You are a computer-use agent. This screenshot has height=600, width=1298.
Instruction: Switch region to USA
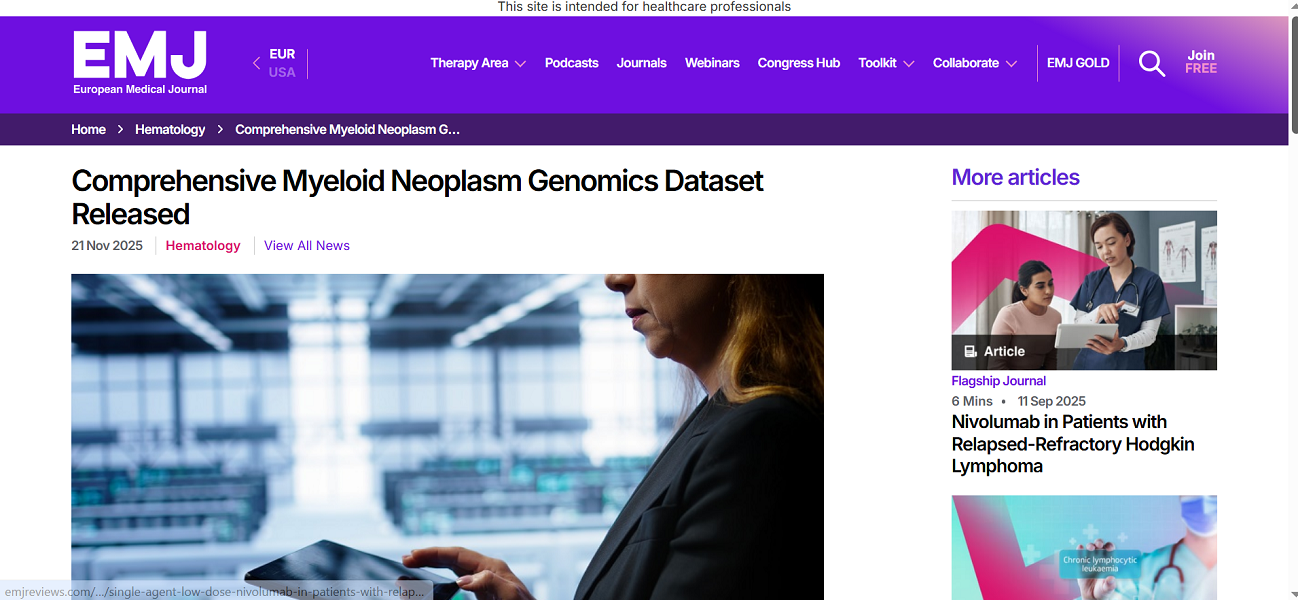282,73
